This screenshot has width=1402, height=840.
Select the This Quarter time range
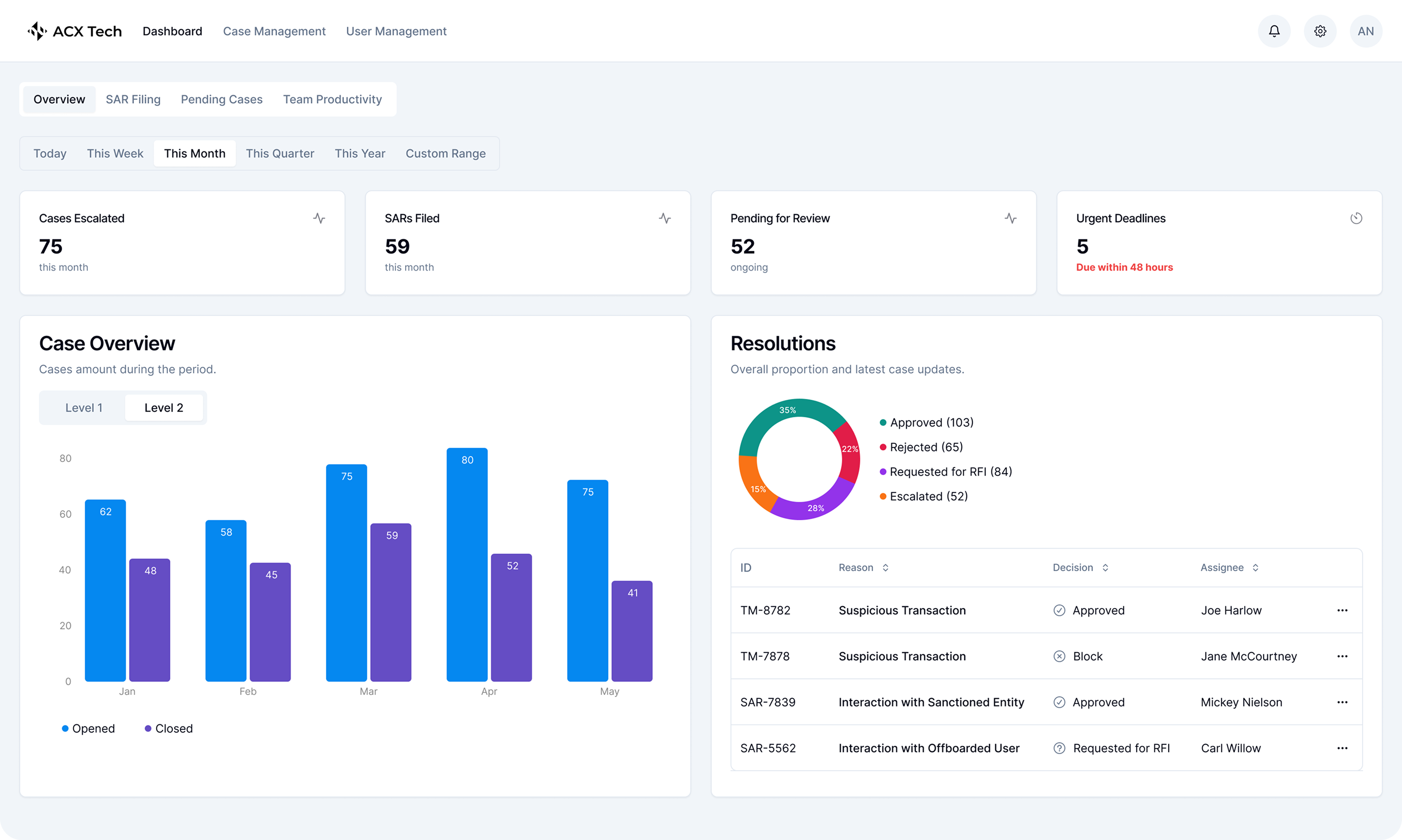coord(280,153)
